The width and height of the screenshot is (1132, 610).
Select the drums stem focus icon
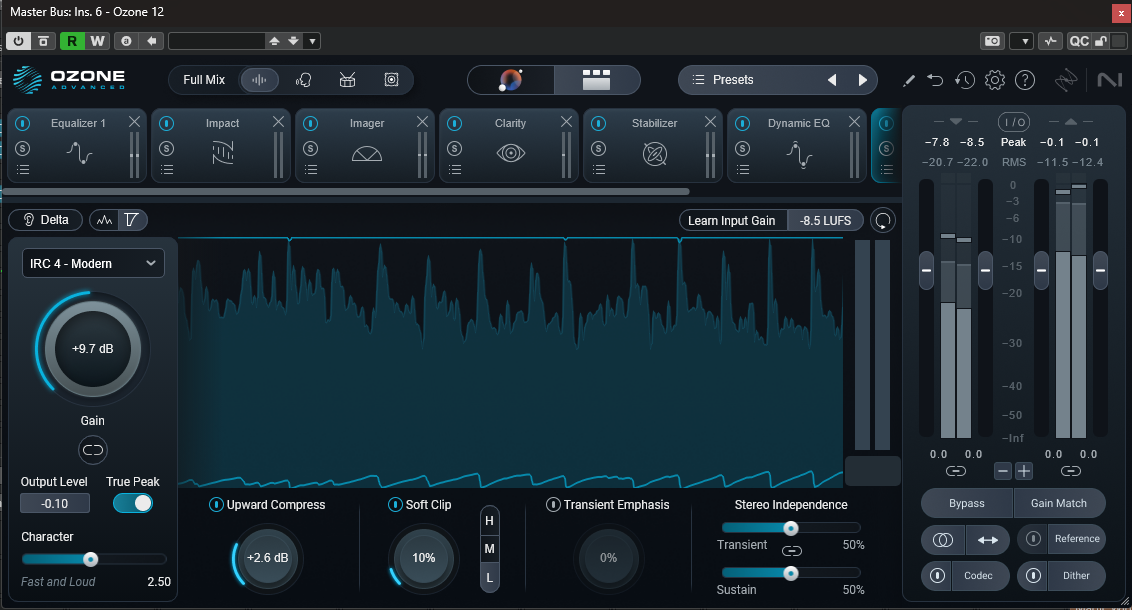tap(347, 79)
